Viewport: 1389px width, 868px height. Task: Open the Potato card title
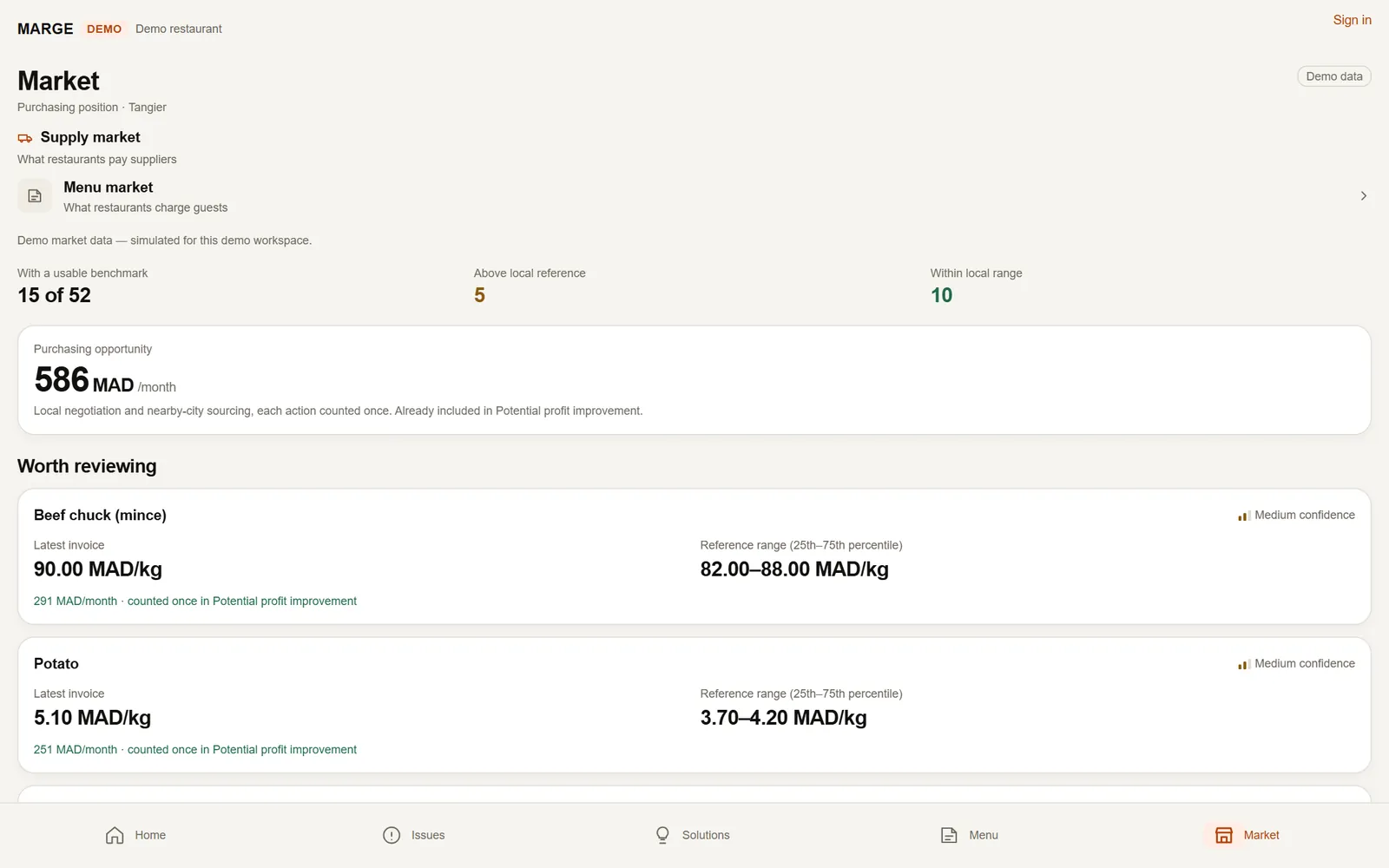click(x=56, y=663)
